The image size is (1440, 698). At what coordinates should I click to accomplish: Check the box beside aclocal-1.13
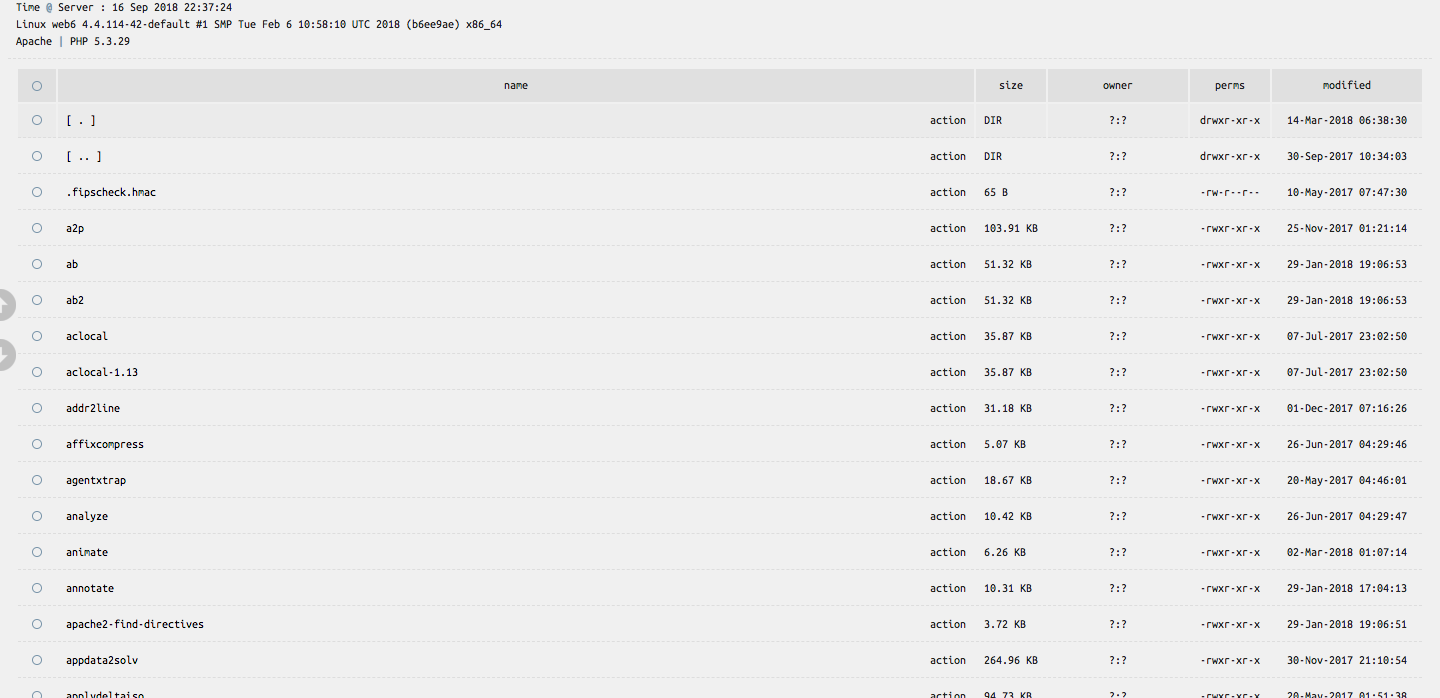click(37, 372)
